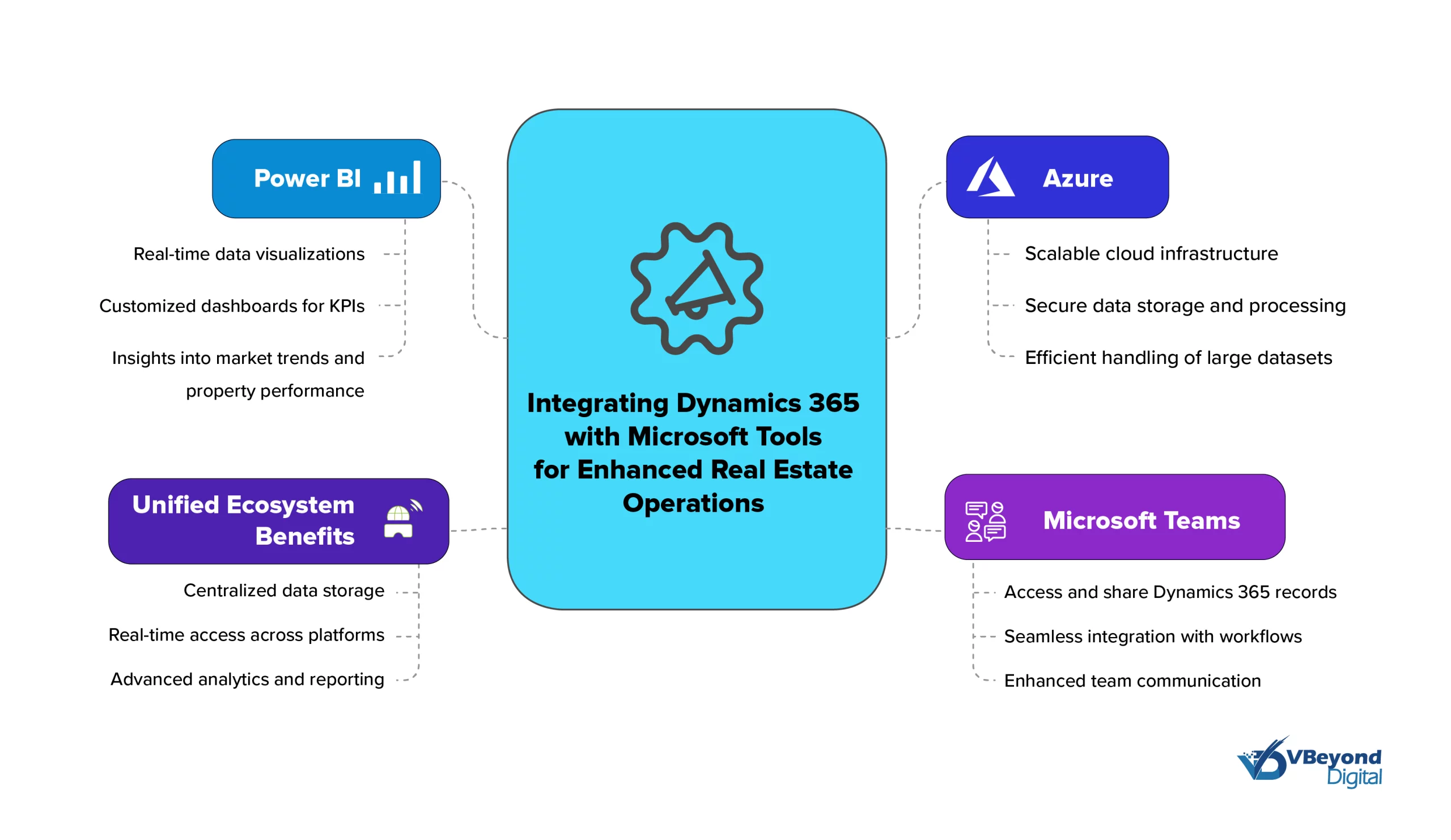This screenshot has width=1451, height=840.
Task: Click the Microsoft Teams chat people icon
Action: 986,521
